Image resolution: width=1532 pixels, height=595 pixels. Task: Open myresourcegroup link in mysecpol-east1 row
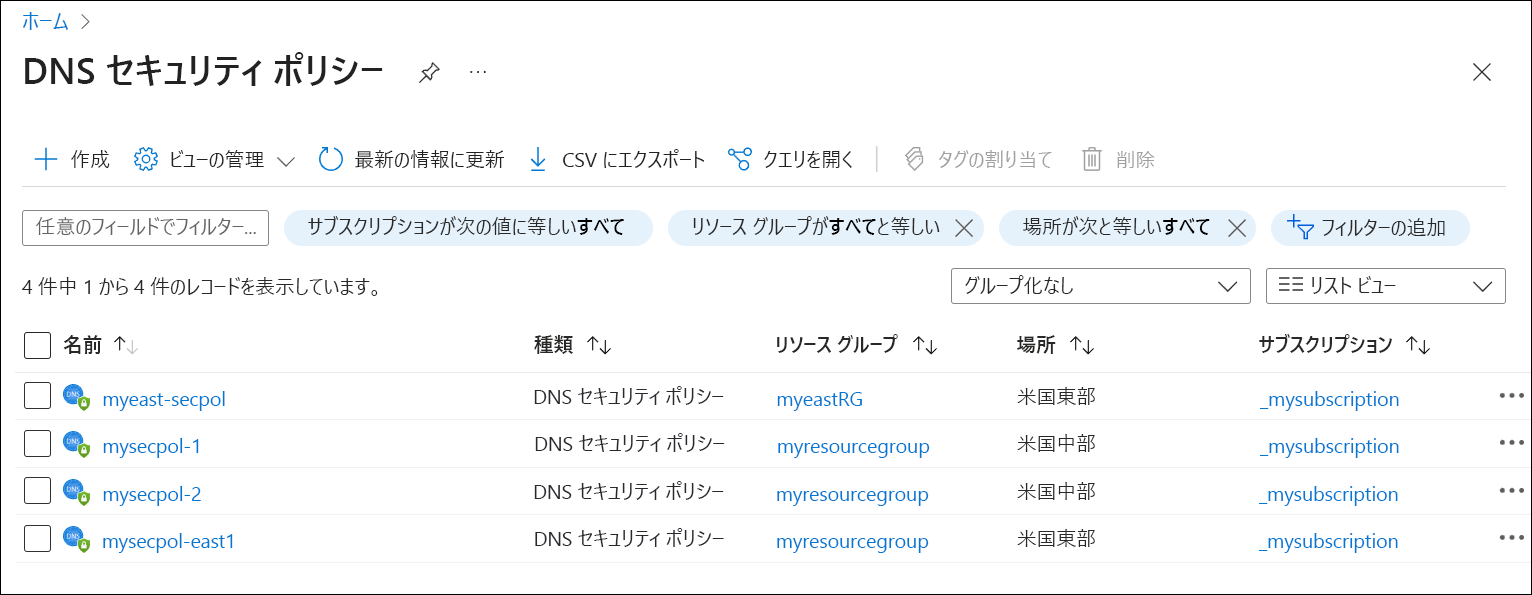[853, 541]
